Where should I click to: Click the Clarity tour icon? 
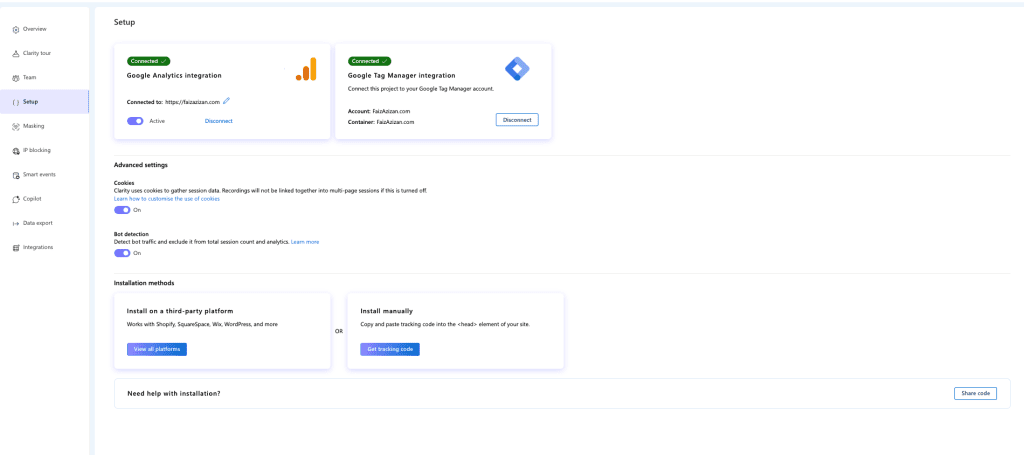pyautogui.click(x=16, y=53)
